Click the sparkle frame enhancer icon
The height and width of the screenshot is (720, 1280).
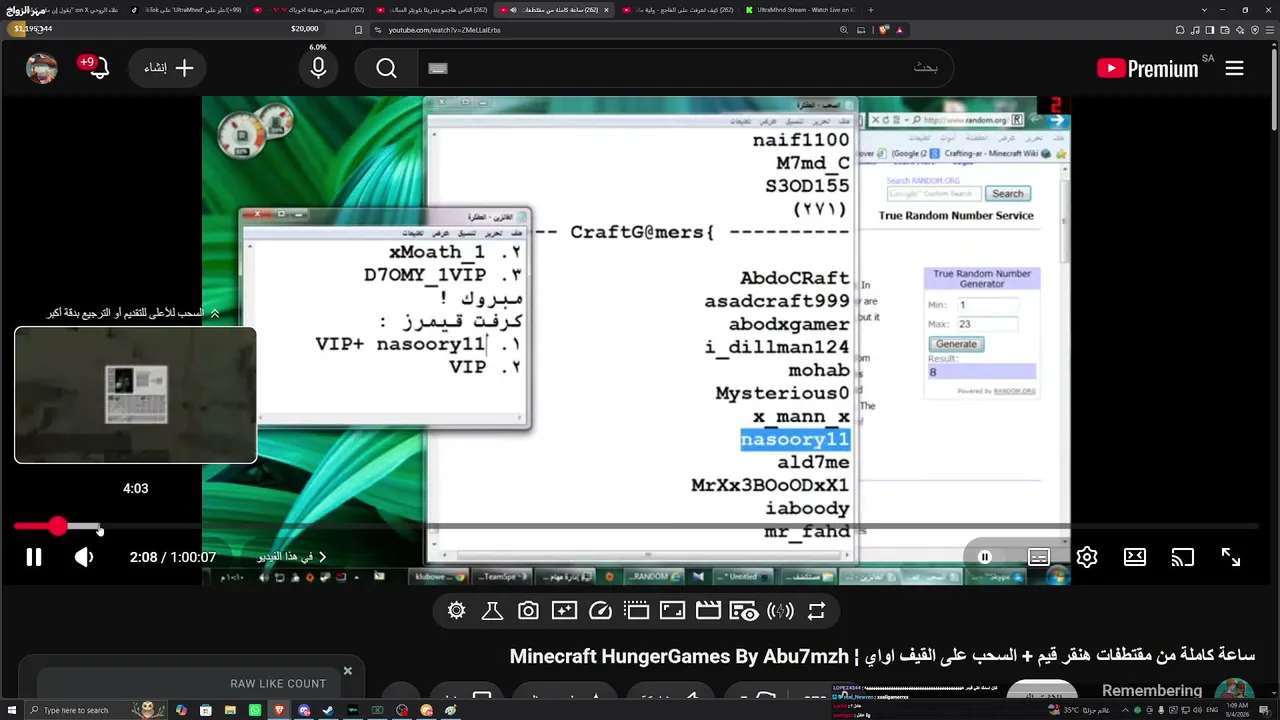564,611
